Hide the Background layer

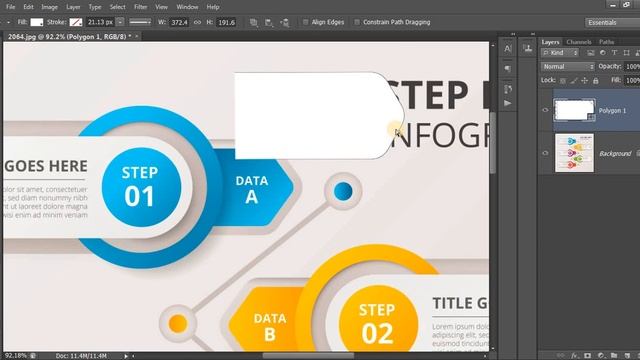tap(545, 153)
